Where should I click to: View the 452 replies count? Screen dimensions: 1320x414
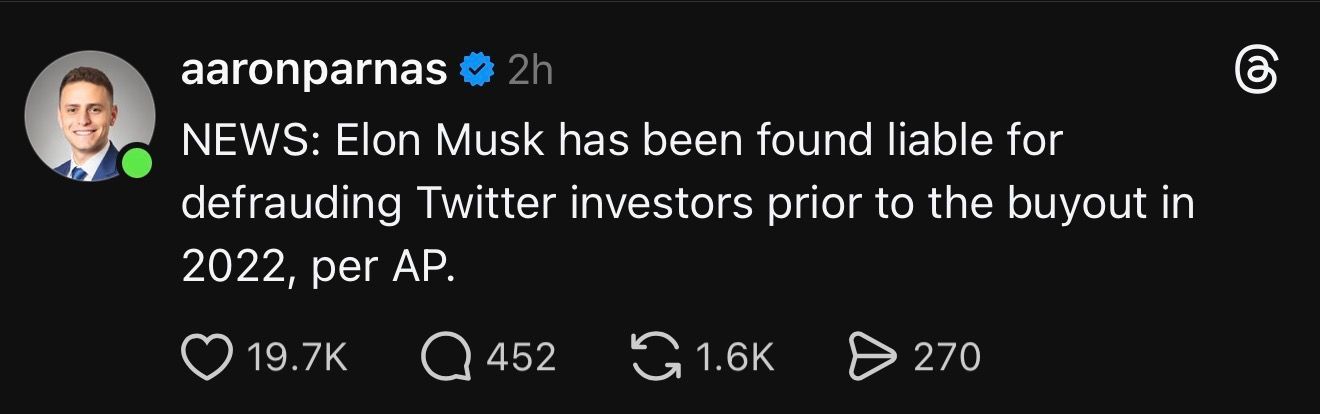click(520, 357)
